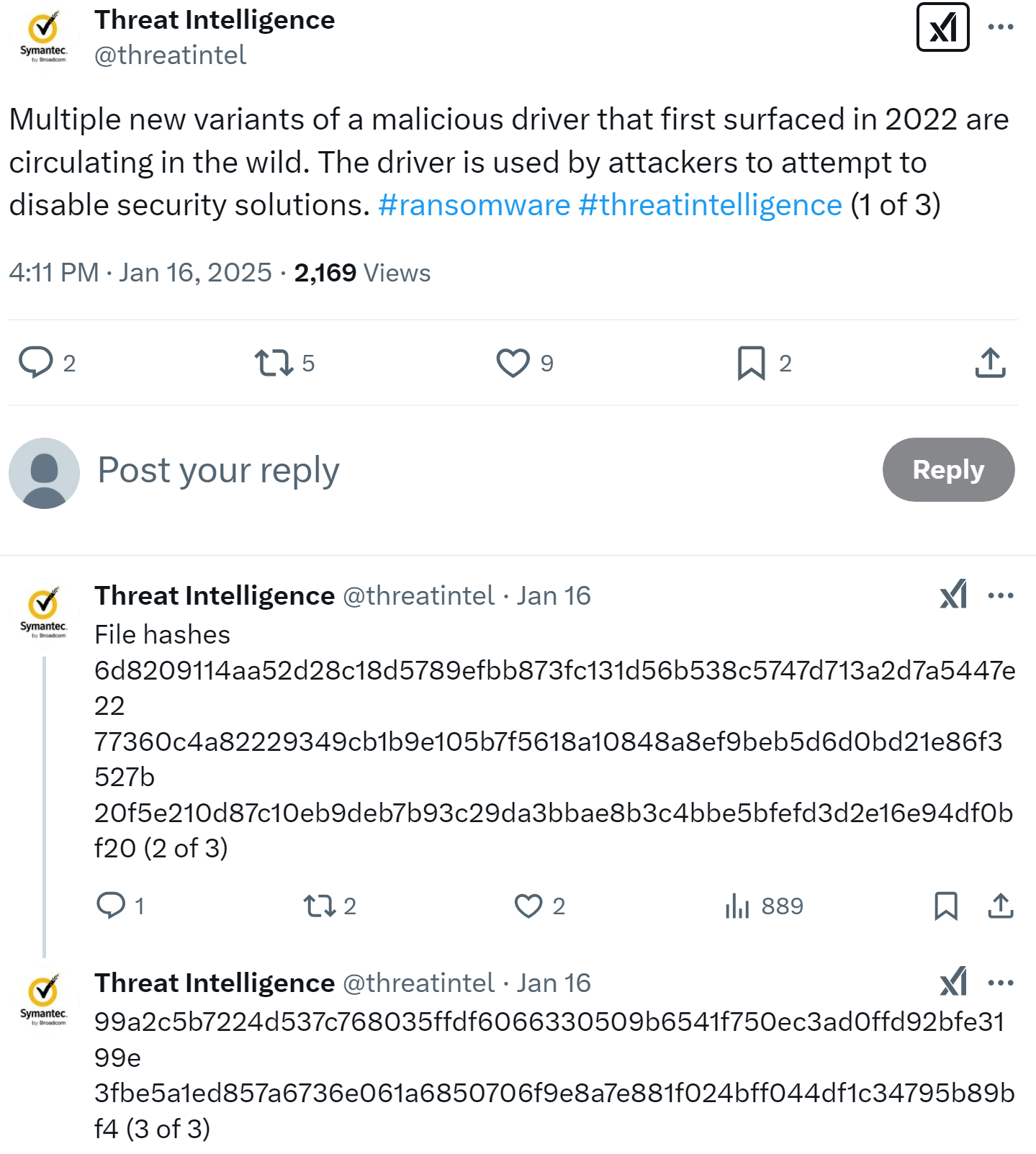
Task: Share the main post
Action: [x=990, y=363]
